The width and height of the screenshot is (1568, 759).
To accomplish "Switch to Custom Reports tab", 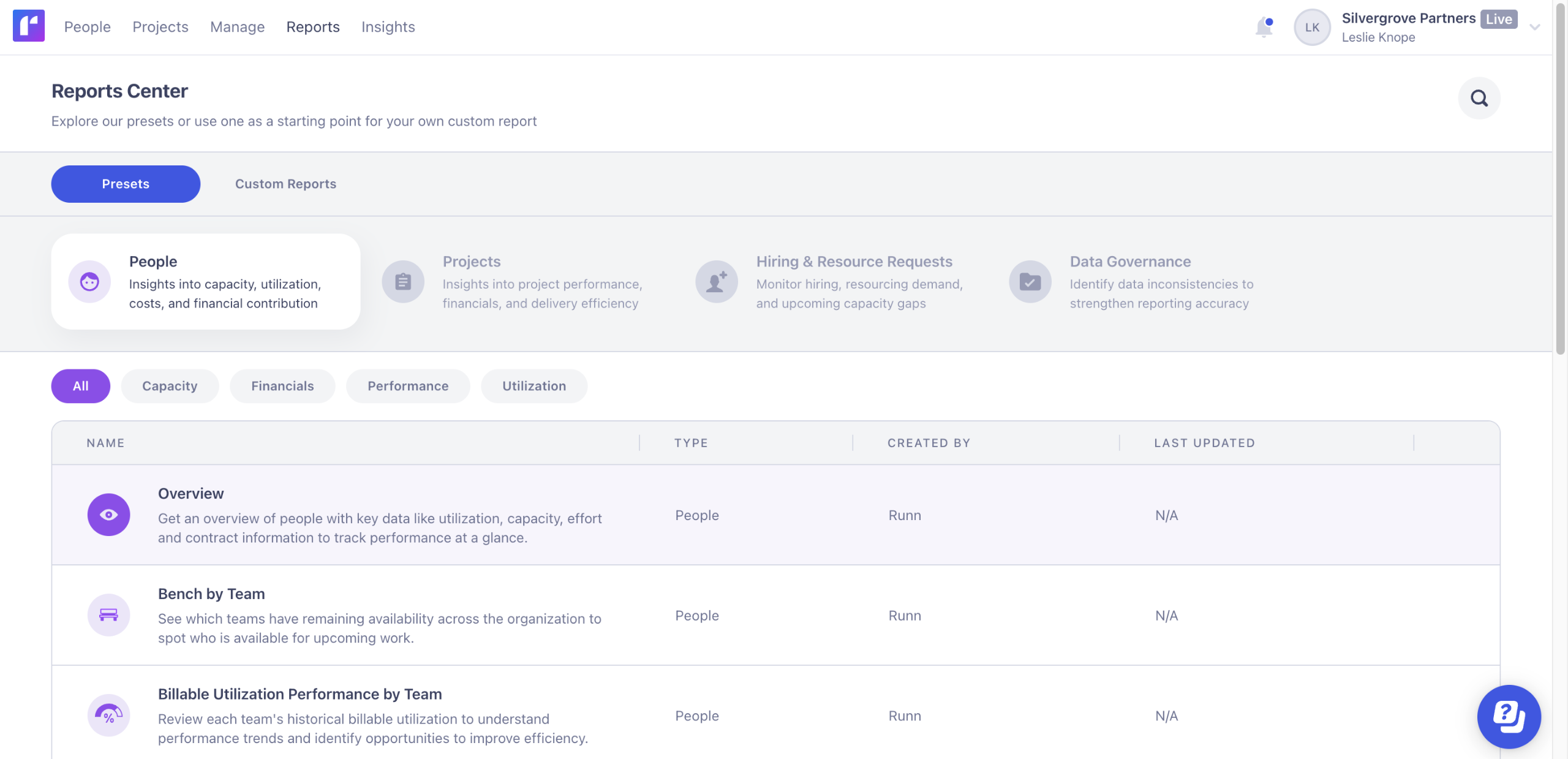I will pyautogui.click(x=285, y=184).
